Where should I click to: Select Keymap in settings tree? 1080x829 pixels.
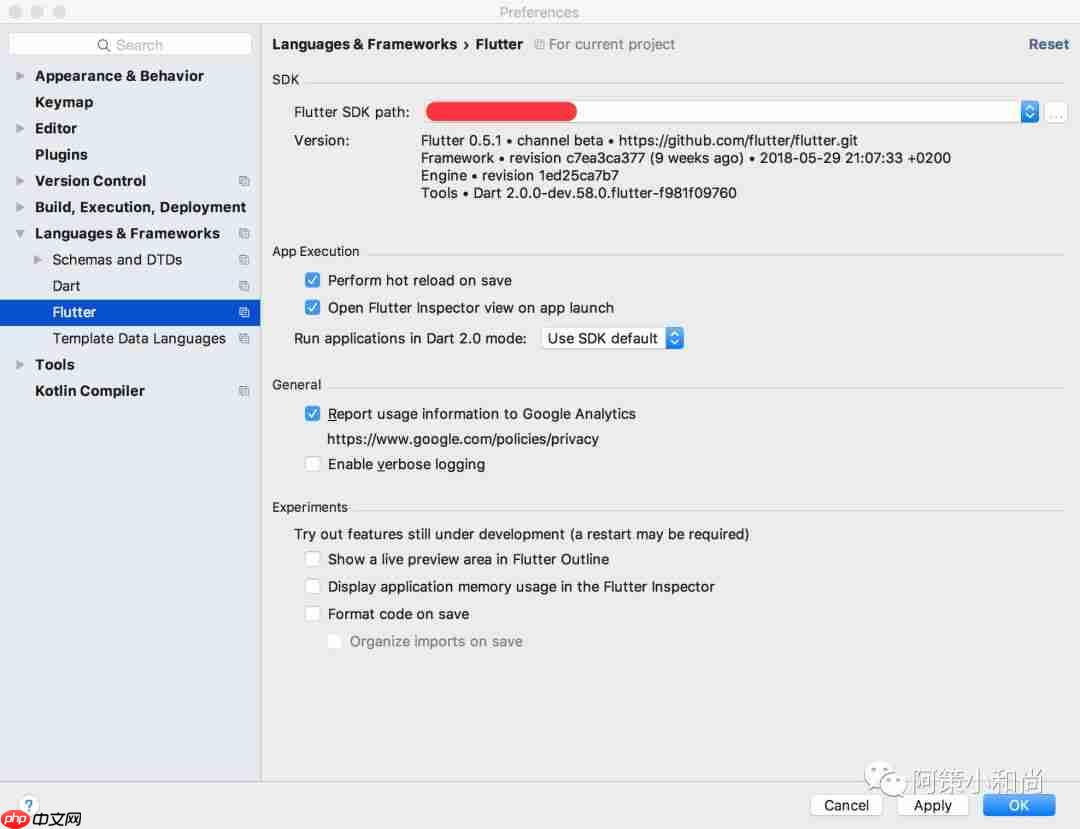(x=64, y=103)
